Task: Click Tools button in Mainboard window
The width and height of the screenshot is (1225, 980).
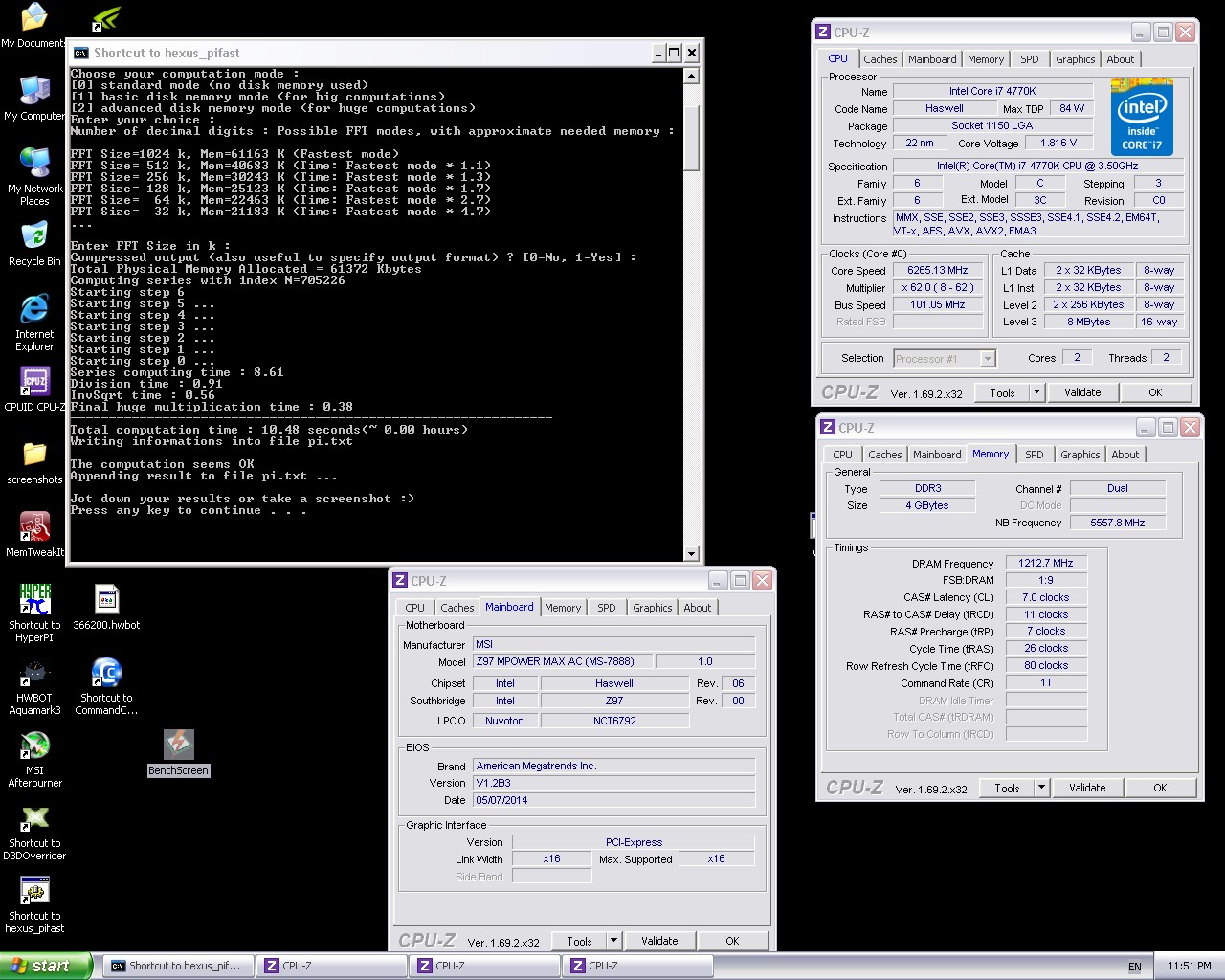Action: pyautogui.click(x=579, y=941)
